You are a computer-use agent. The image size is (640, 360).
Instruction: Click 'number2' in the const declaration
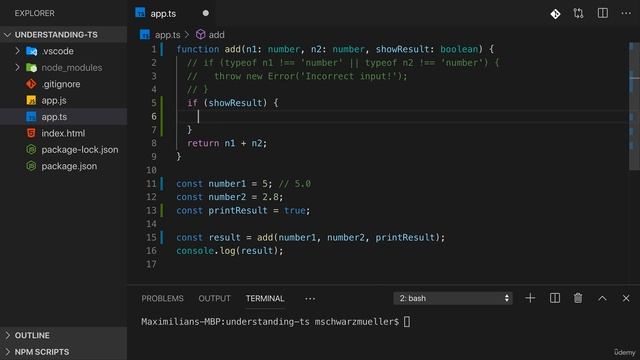(227, 197)
